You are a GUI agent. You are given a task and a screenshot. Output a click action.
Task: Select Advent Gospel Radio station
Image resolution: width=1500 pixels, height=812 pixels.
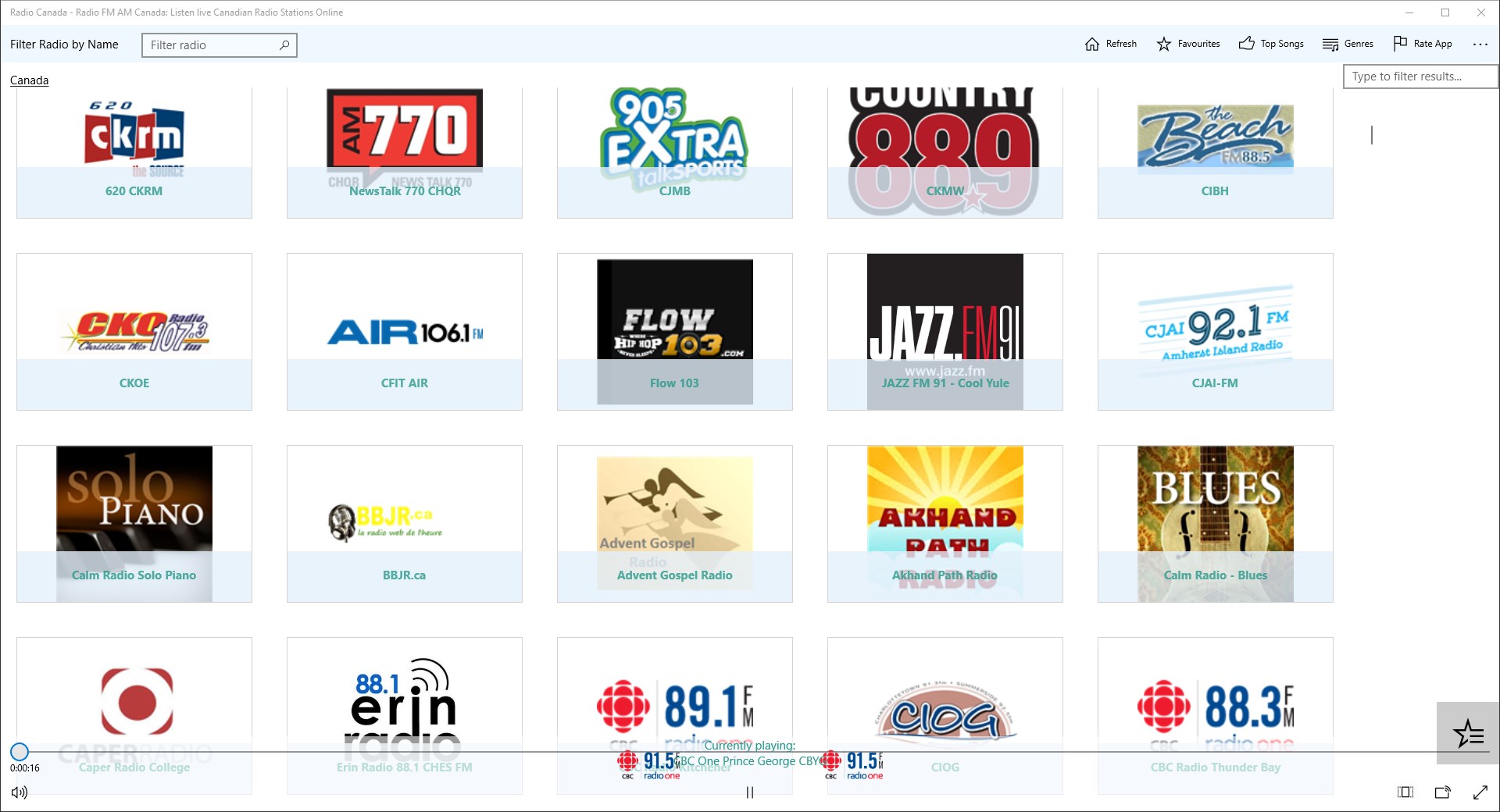tap(675, 524)
